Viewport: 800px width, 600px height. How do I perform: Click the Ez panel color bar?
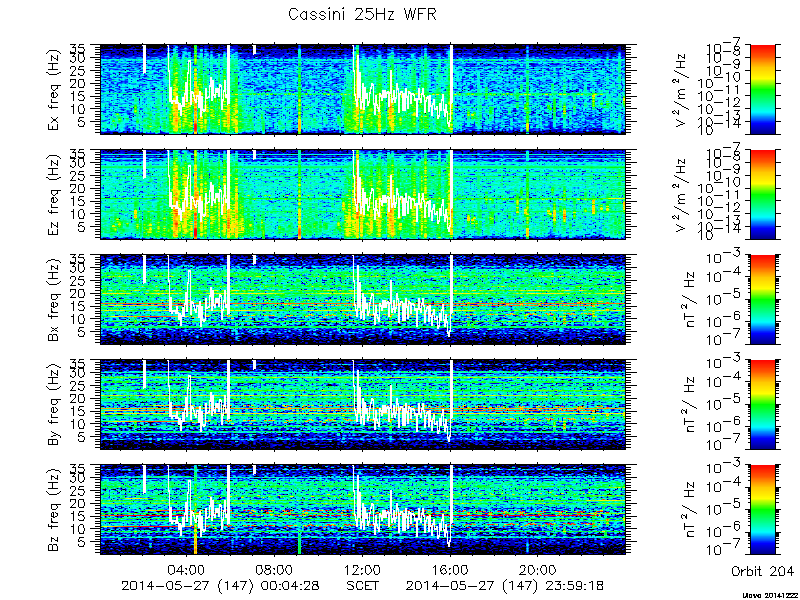coord(762,194)
